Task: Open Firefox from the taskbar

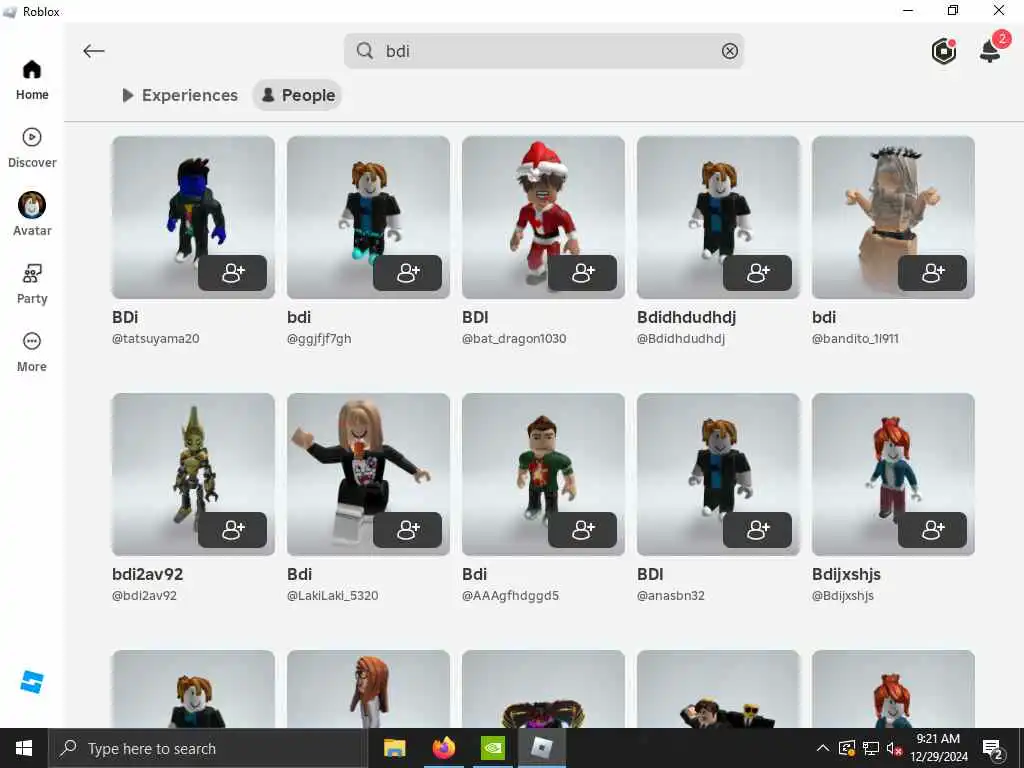Action: 443,748
